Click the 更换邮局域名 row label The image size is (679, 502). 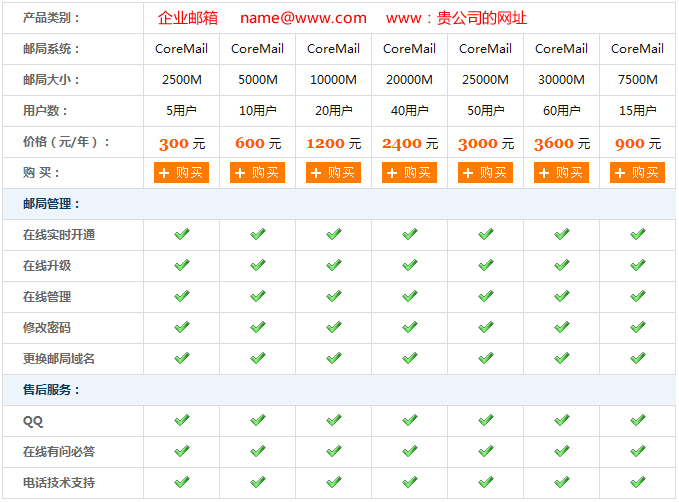tap(58, 359)
